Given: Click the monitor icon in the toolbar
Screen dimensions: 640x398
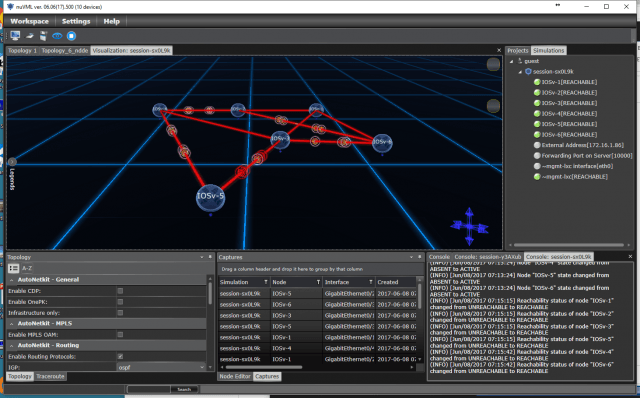Looking at the screenshot, I should [16, 36].
